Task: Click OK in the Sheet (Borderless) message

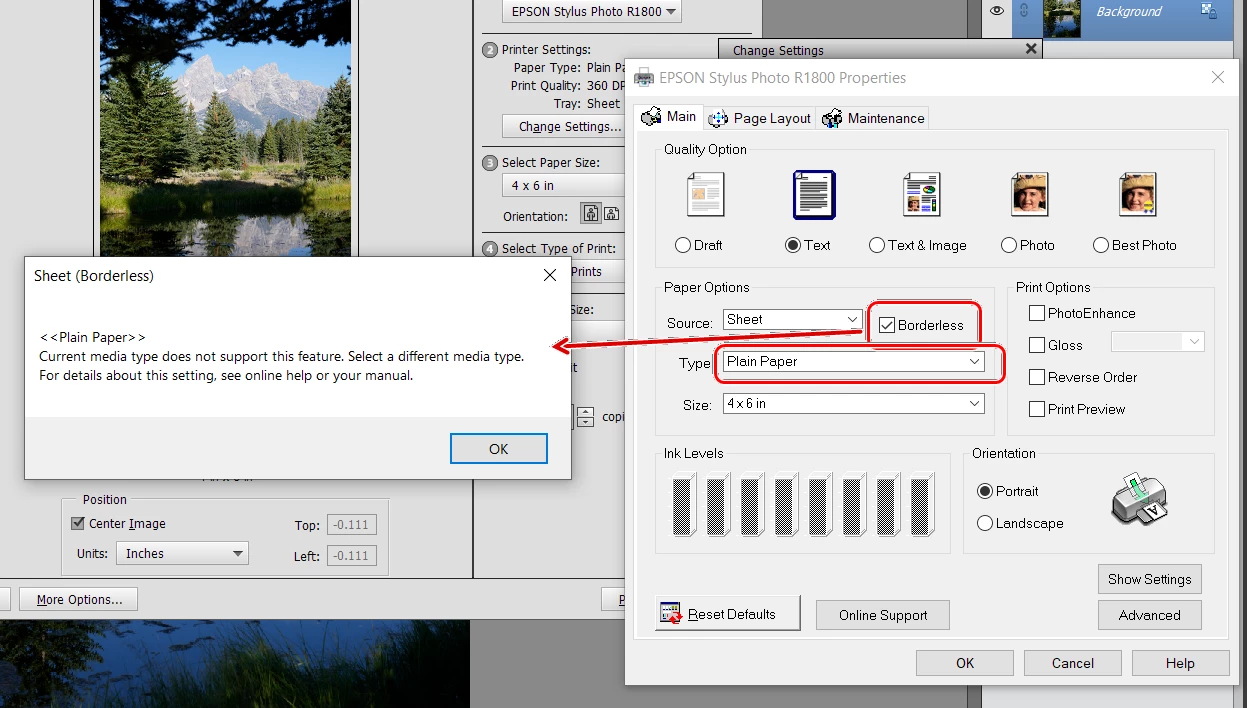Action: point(499,449)
